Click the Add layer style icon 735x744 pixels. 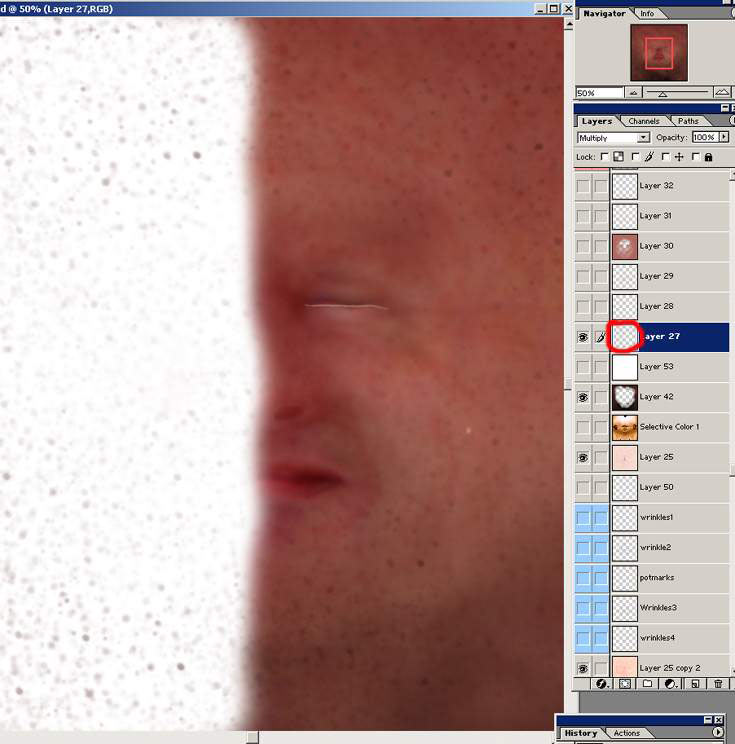click(x=603, y=684)
